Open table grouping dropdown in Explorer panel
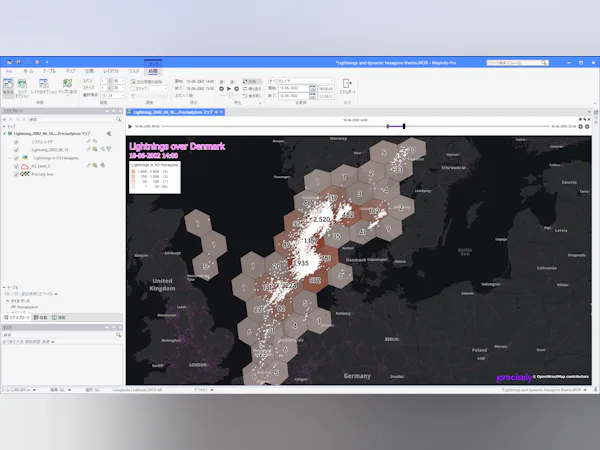The image size is (600, 450). [x=56, y=294]
